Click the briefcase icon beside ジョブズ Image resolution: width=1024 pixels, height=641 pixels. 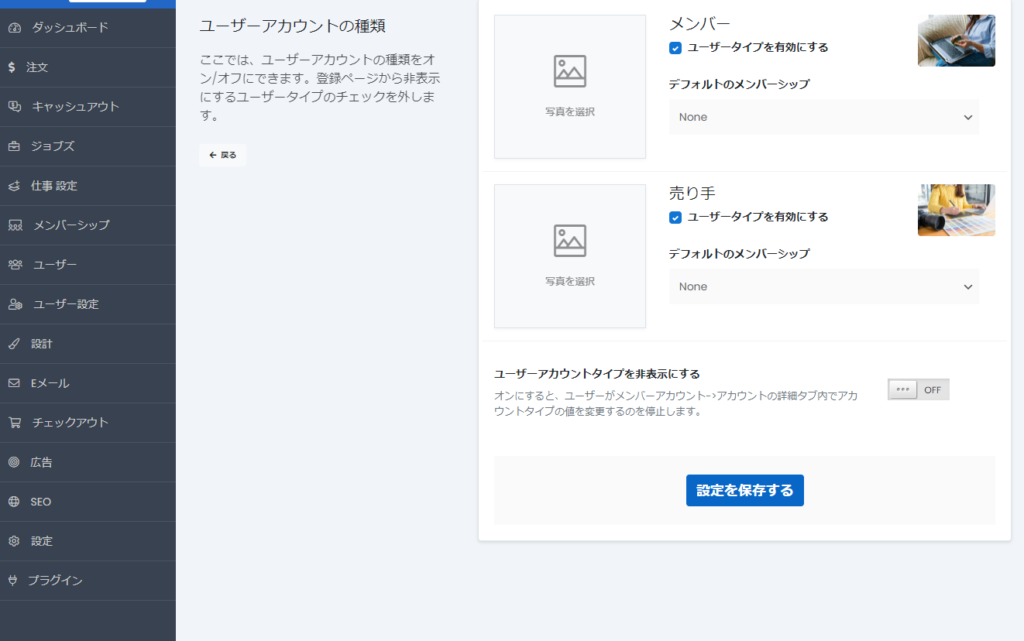[x=14, y=146]
